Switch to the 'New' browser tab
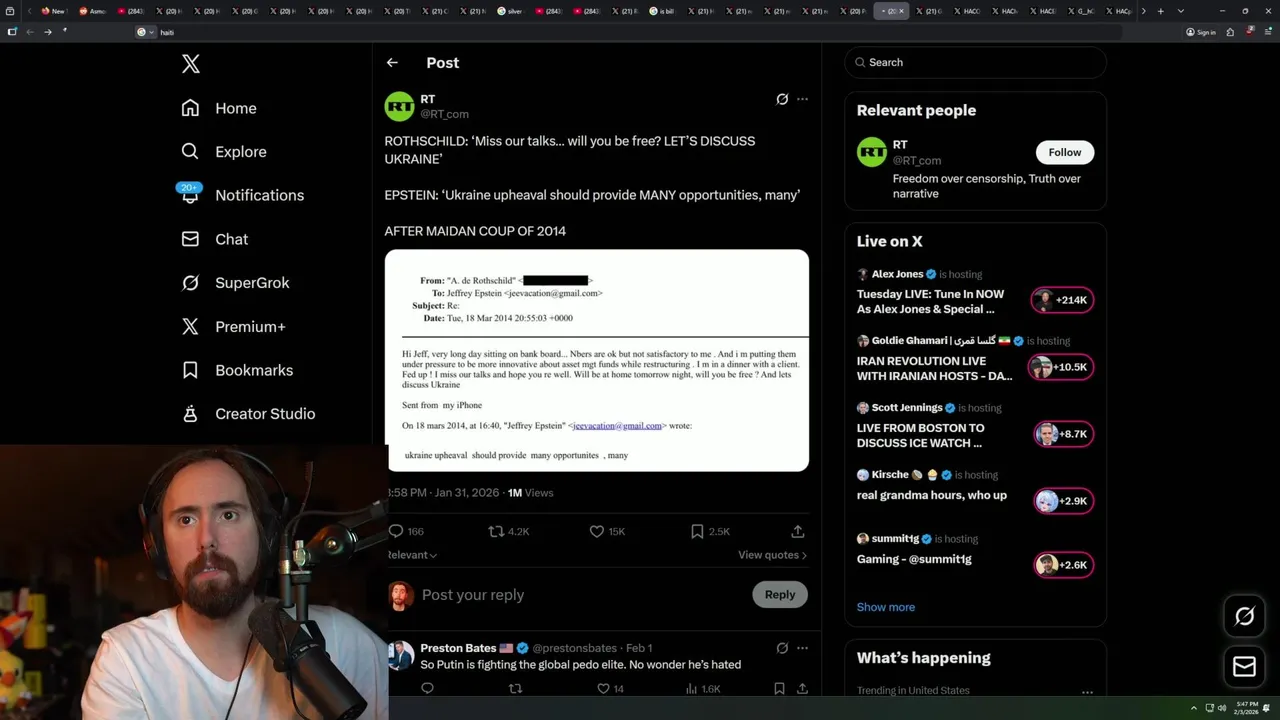This screenshot has width=1280, height=720. (x=54, y=11)
